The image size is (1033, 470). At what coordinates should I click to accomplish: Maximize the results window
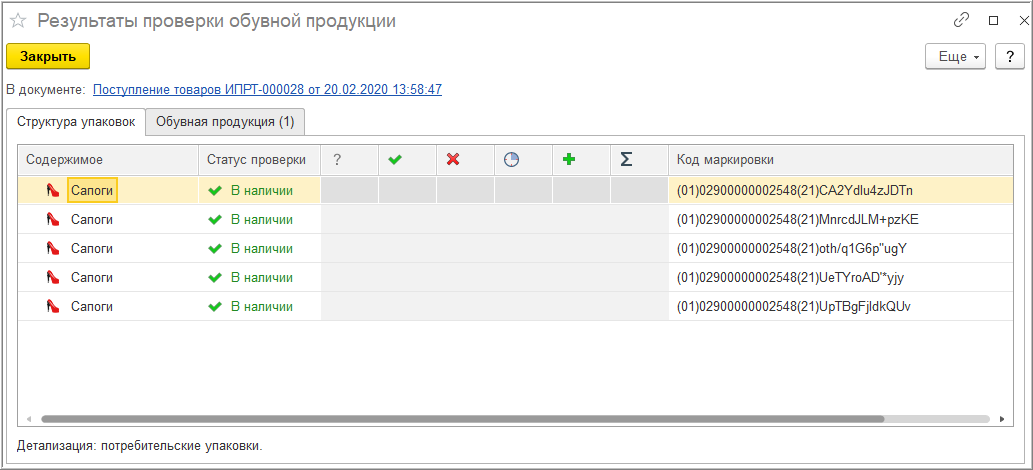tap(993, 20)
